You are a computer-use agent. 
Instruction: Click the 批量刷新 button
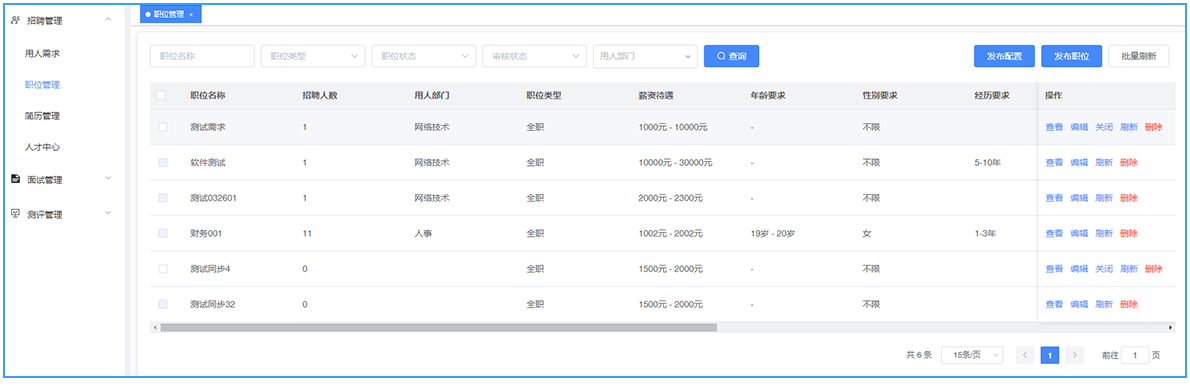point(1138,56)
